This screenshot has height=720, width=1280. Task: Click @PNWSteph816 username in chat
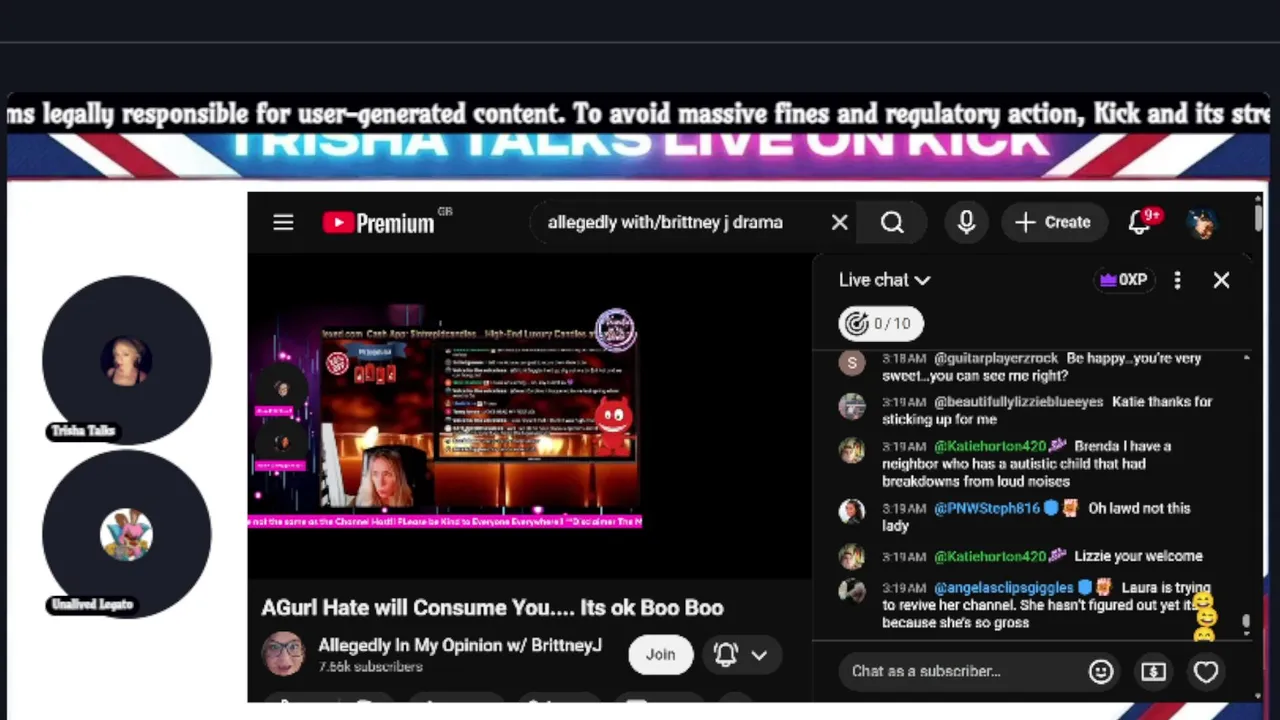coord(987,508)
